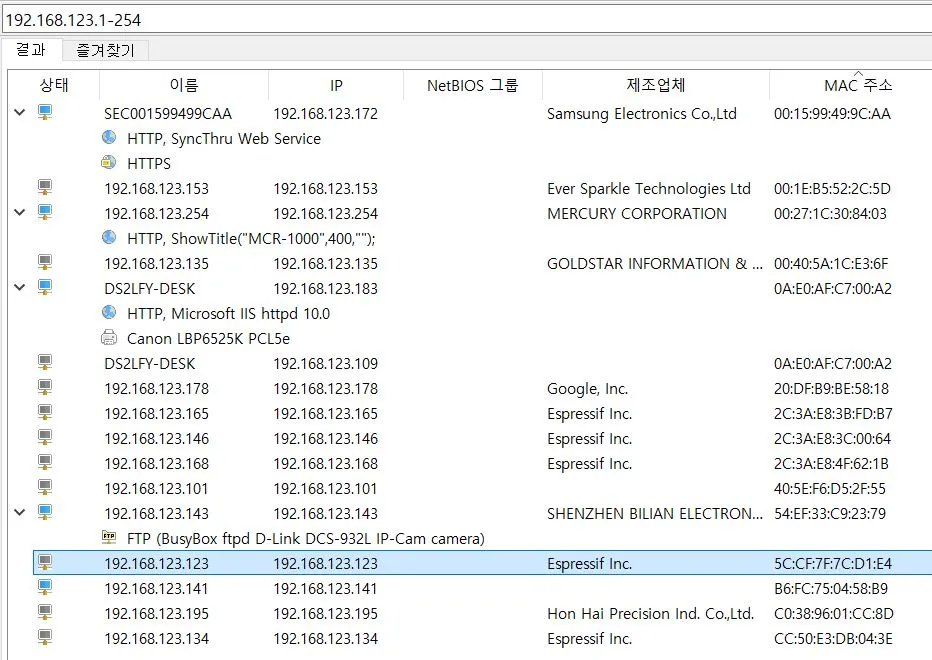The image size is (932, 660).
Task: Click computer icon for 192.168.123.141 row
Action: (x=45, y=587)
